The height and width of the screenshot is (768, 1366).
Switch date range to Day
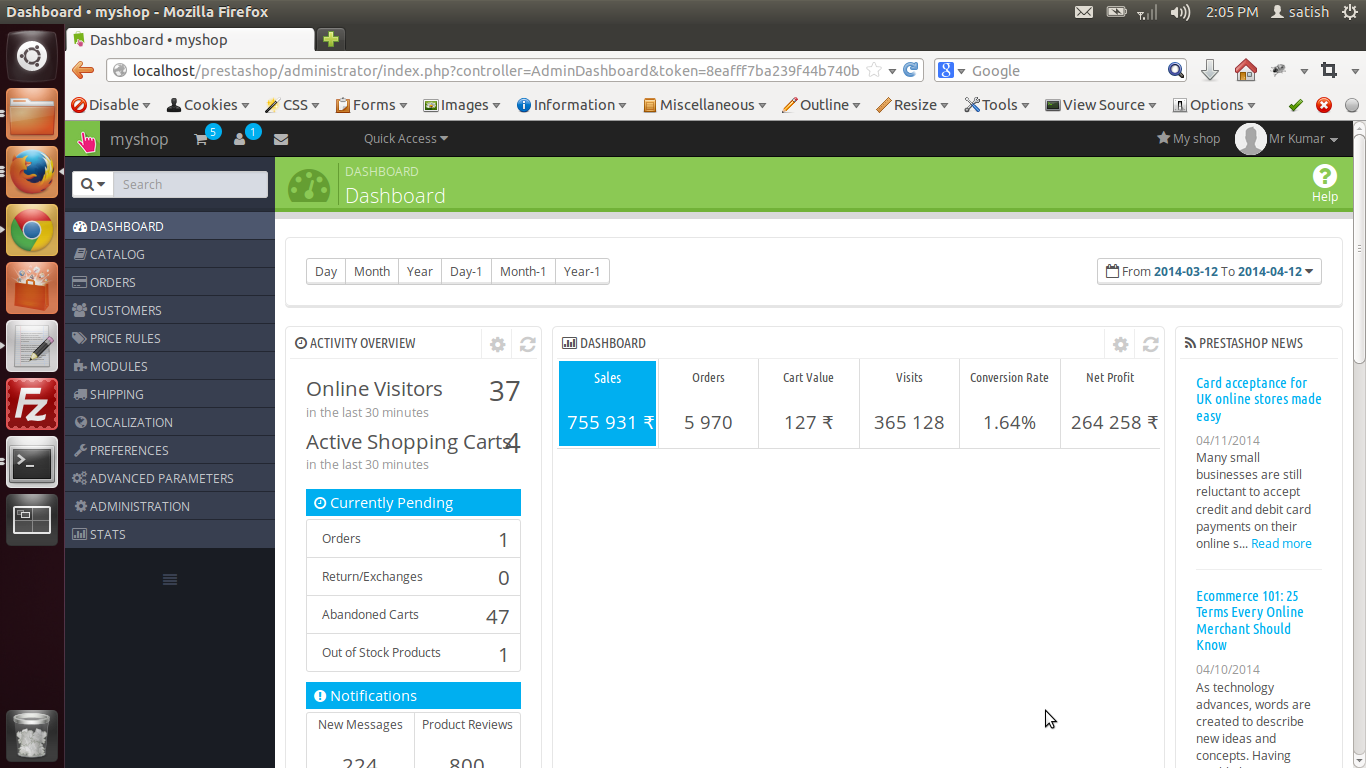click(326, 272)
